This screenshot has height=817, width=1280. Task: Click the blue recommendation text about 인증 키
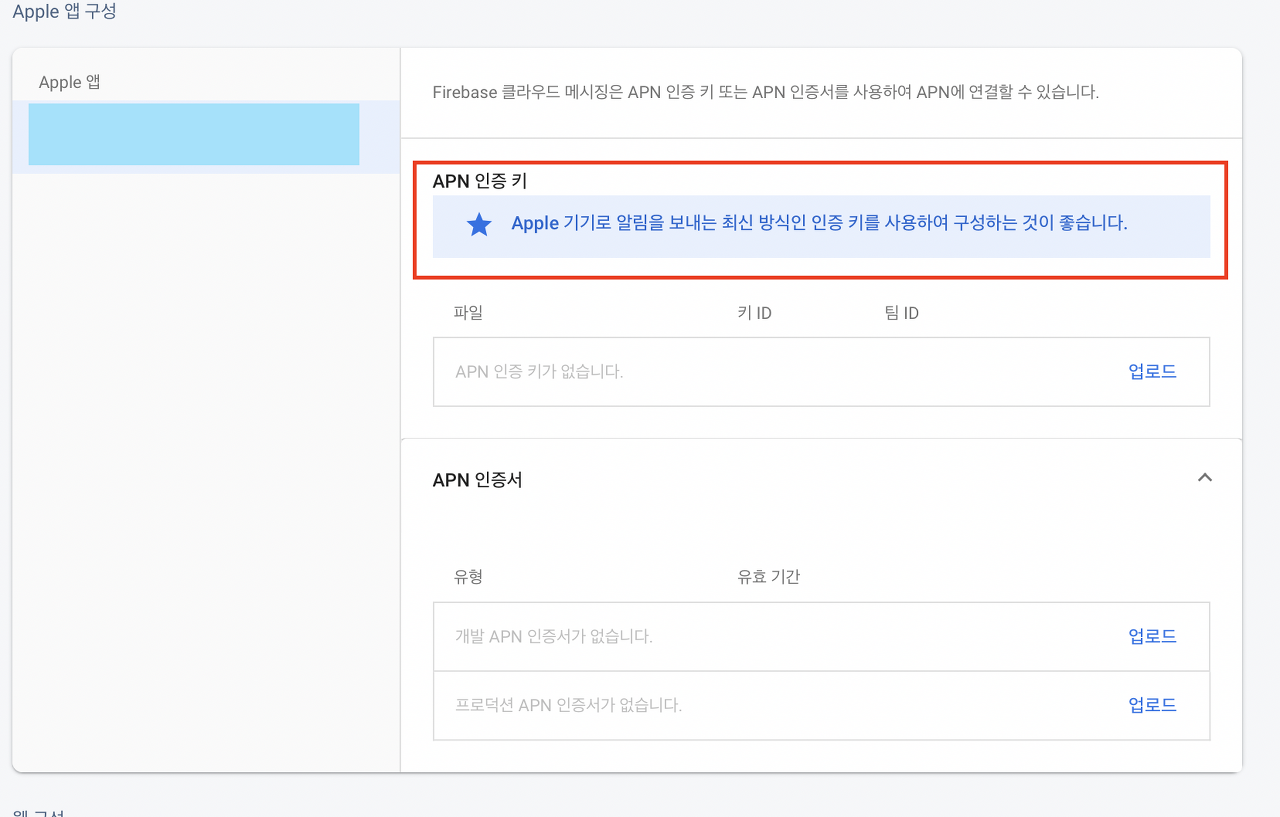[819, 224]
